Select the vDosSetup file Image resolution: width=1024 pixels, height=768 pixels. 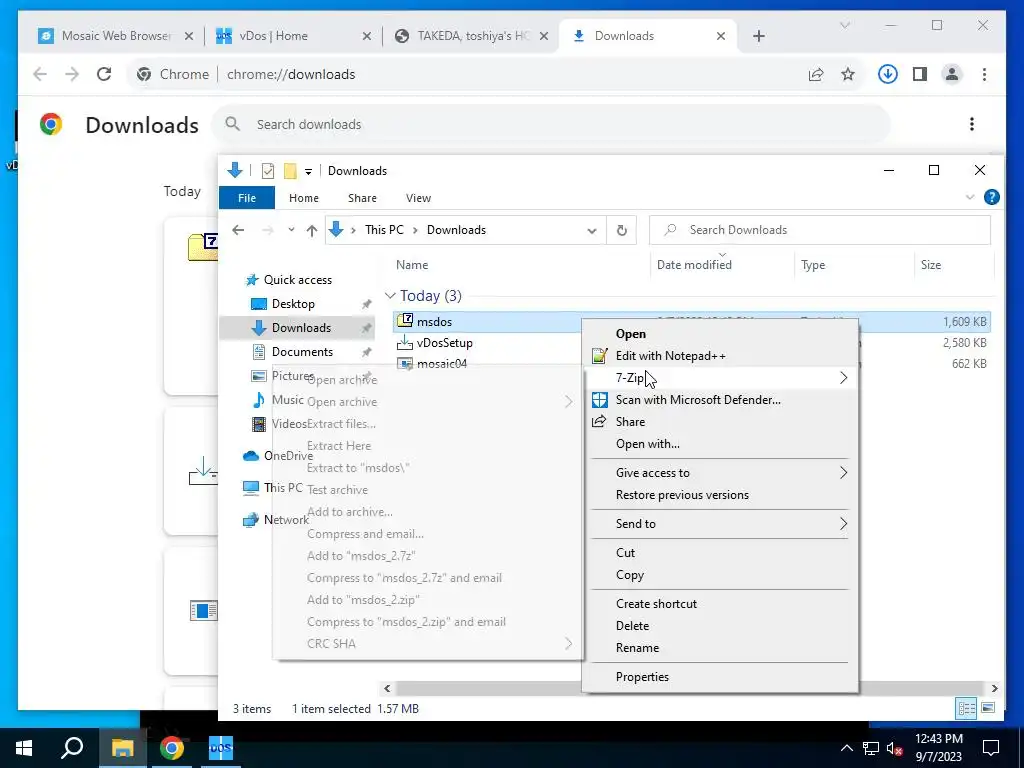click(444, 343)
